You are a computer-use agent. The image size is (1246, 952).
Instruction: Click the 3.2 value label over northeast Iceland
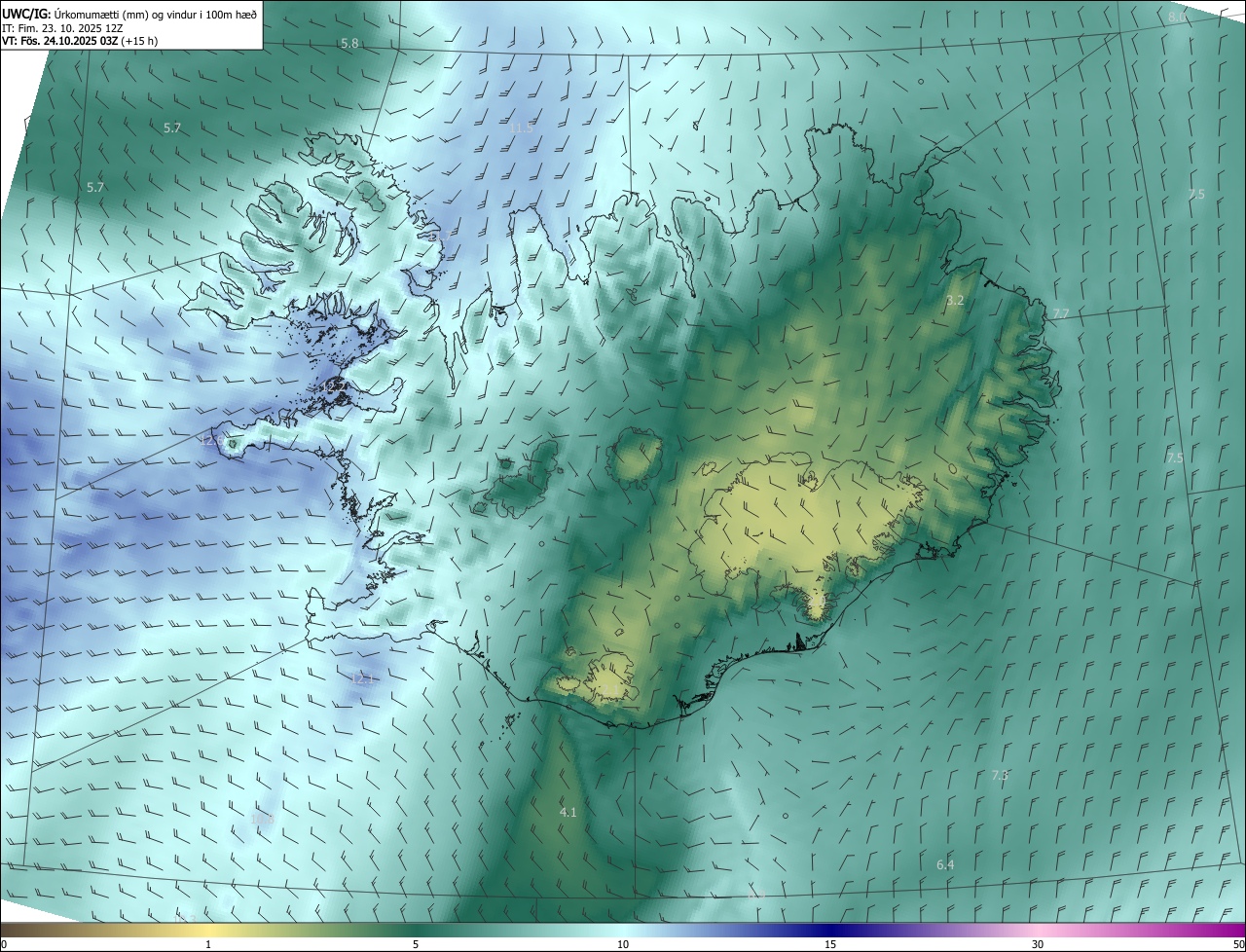955,301
